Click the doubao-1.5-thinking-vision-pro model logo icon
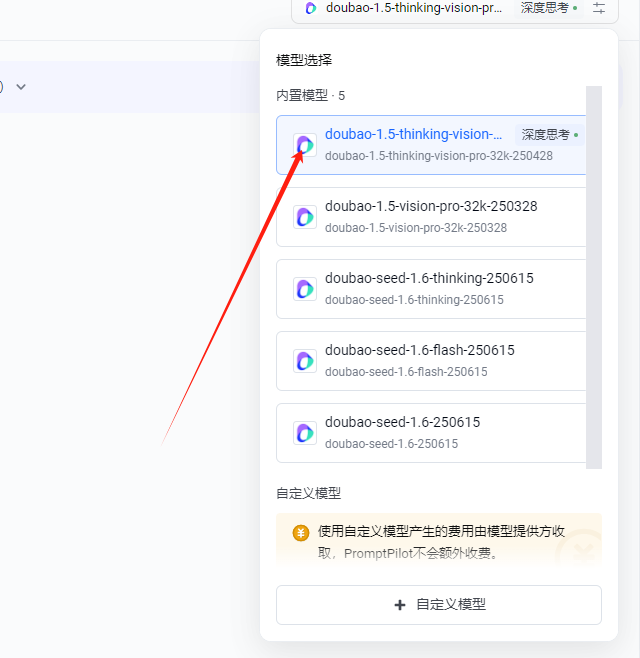This screenshot has height=658, width=640. (305, 145)
